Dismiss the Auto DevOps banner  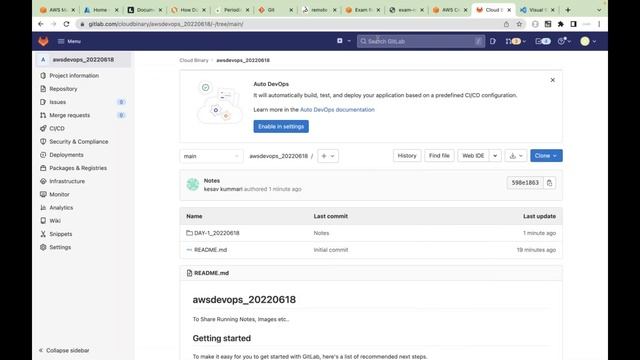click(552, 80)
